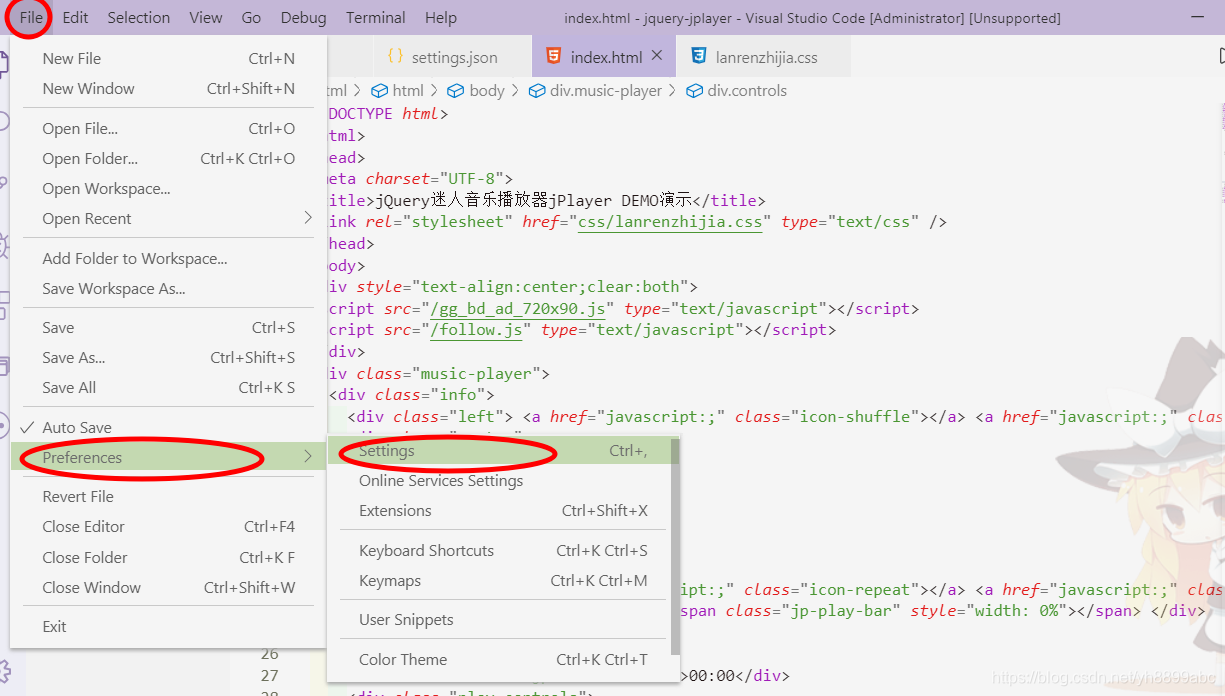Switch to the settings.json tab
This screenshot has width=1225, height=696.
tap(453, 57)
